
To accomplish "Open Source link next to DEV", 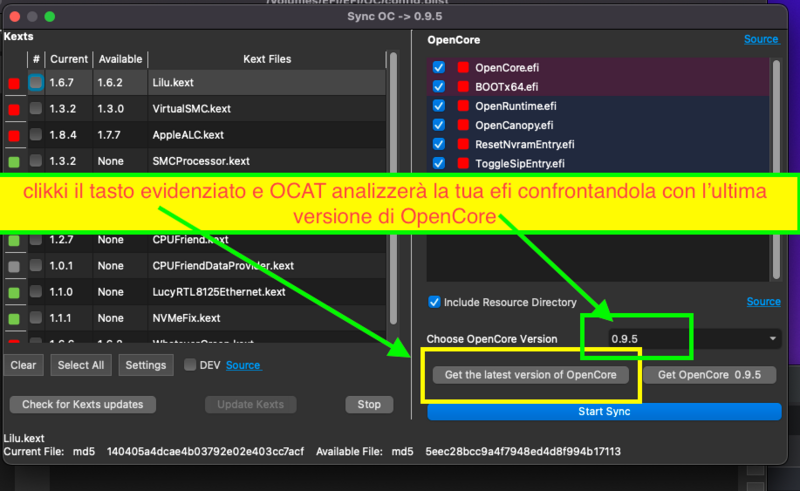I will 243,365.
